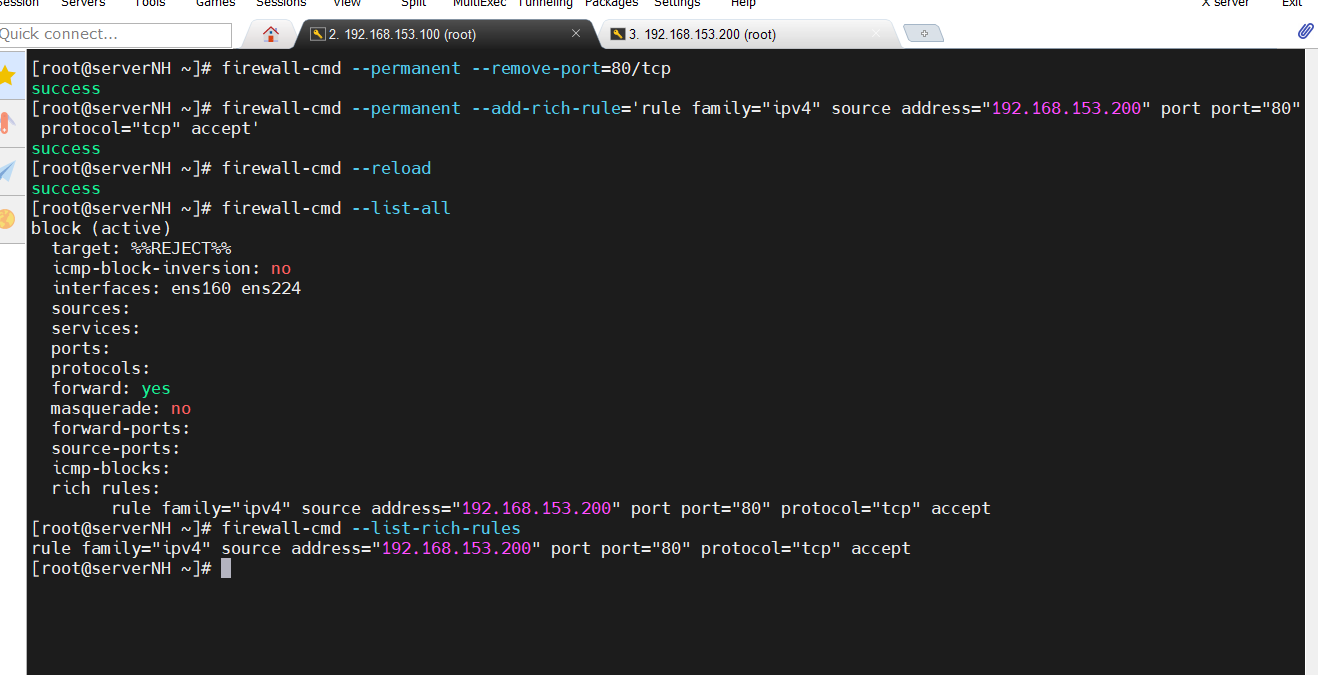The image size is (1318, 675).
Task: Open the Split toolbar item
Action: (413, 4)
